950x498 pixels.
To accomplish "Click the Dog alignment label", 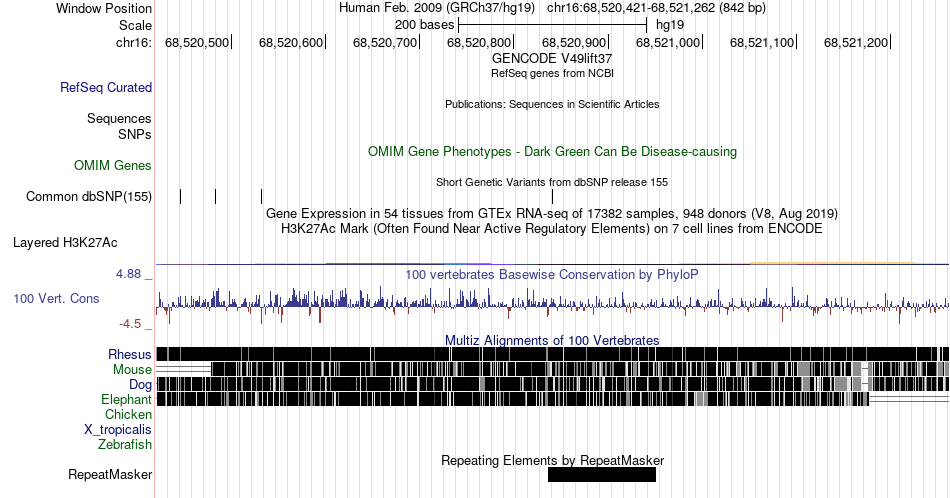I will coord(140,385).
